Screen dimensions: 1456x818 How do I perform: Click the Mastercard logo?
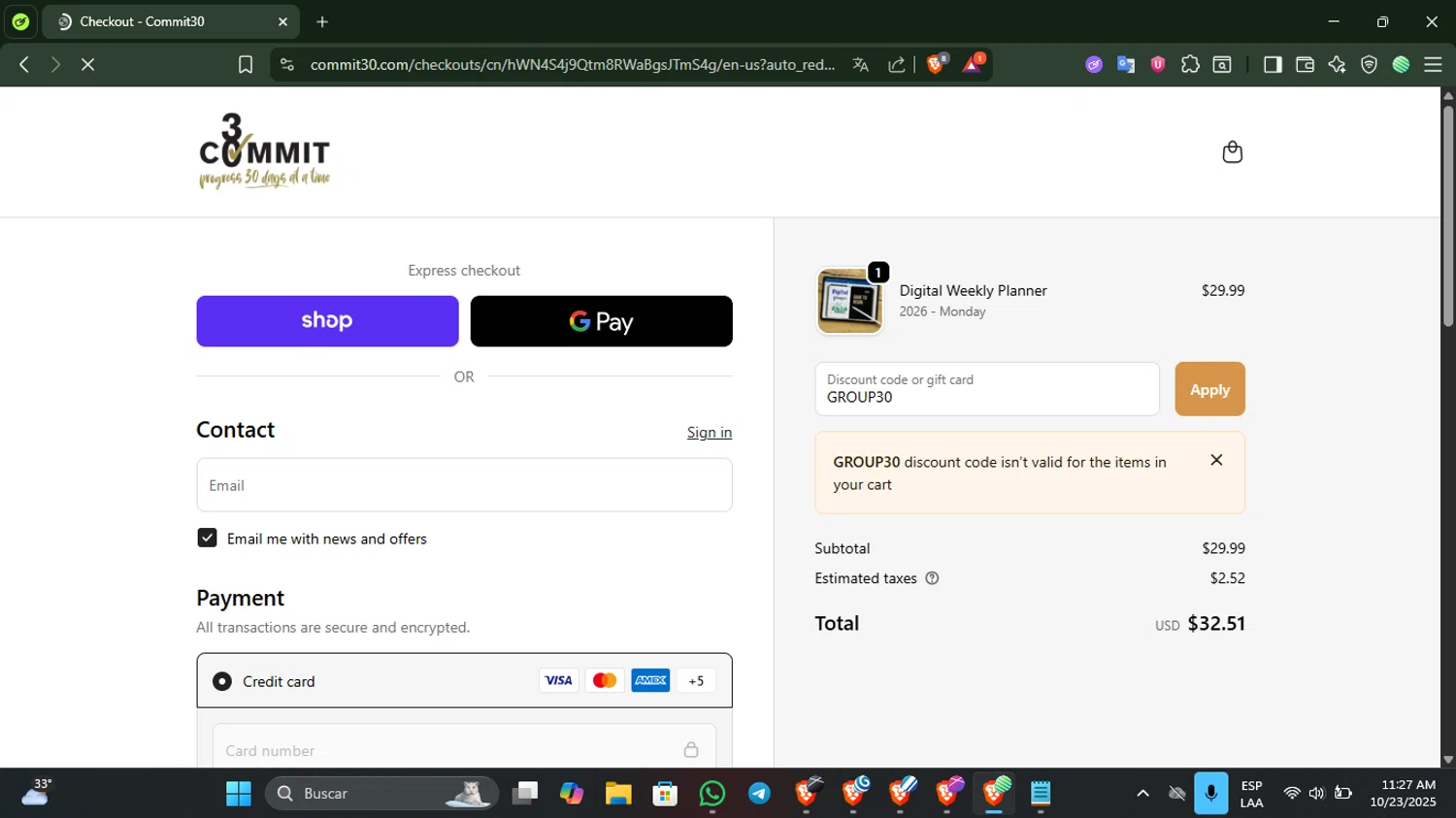[x=604, y=681]
